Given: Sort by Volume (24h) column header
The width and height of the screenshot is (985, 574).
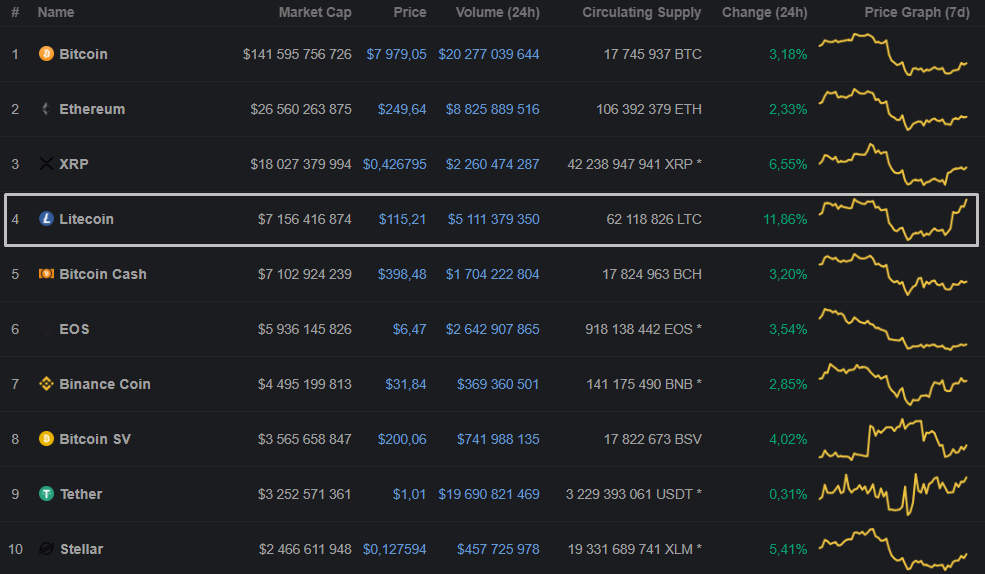Looking at the screenshot, I should click(x=498, y=12).
